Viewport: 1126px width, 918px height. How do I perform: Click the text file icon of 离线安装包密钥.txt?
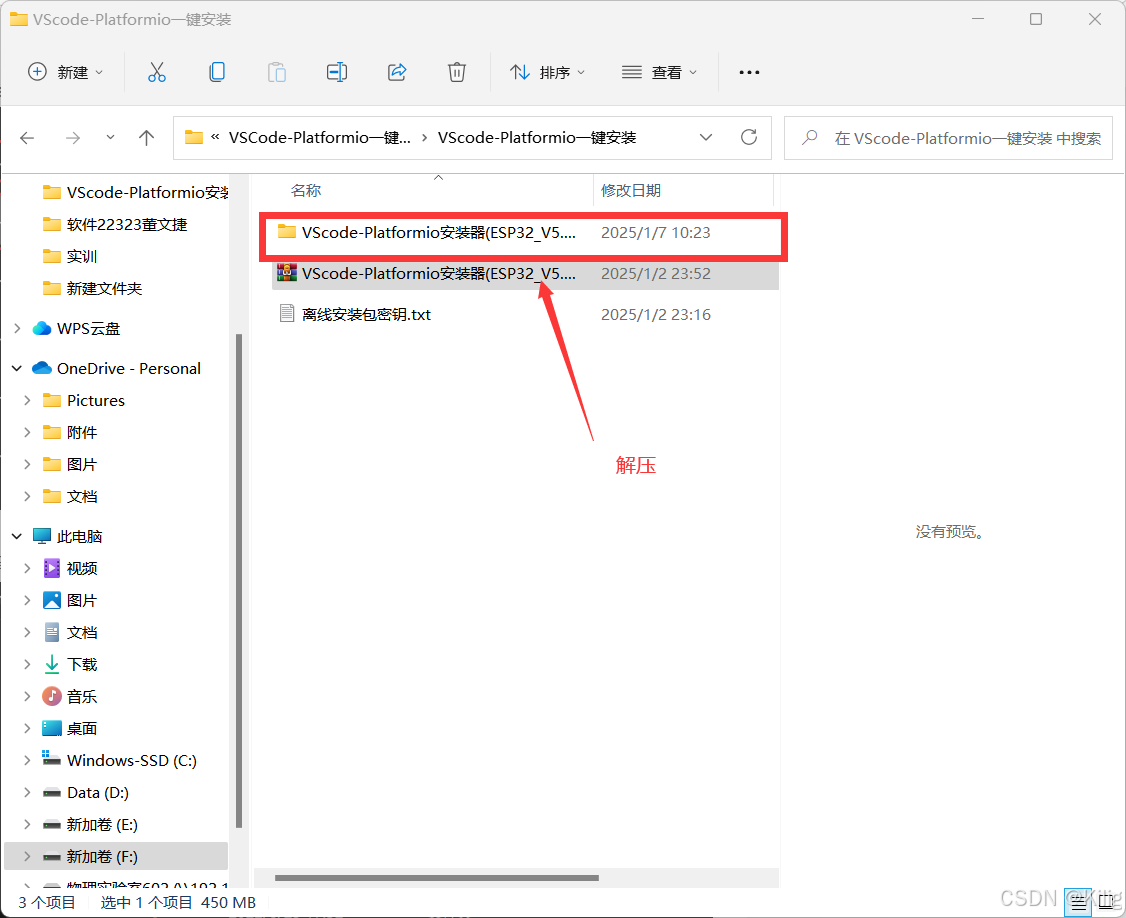pyautogui.click(x=287, y=314)
